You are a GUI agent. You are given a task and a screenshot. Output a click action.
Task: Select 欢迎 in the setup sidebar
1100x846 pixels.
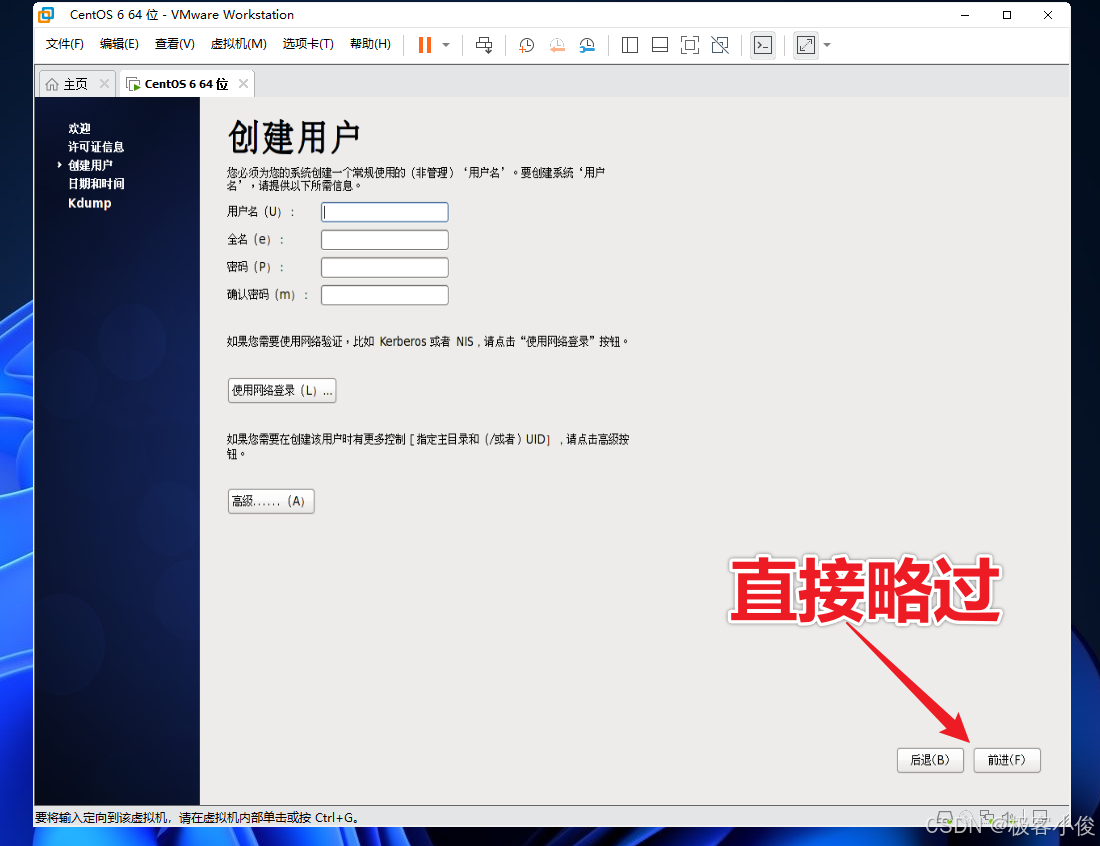[x=79, y=128]
